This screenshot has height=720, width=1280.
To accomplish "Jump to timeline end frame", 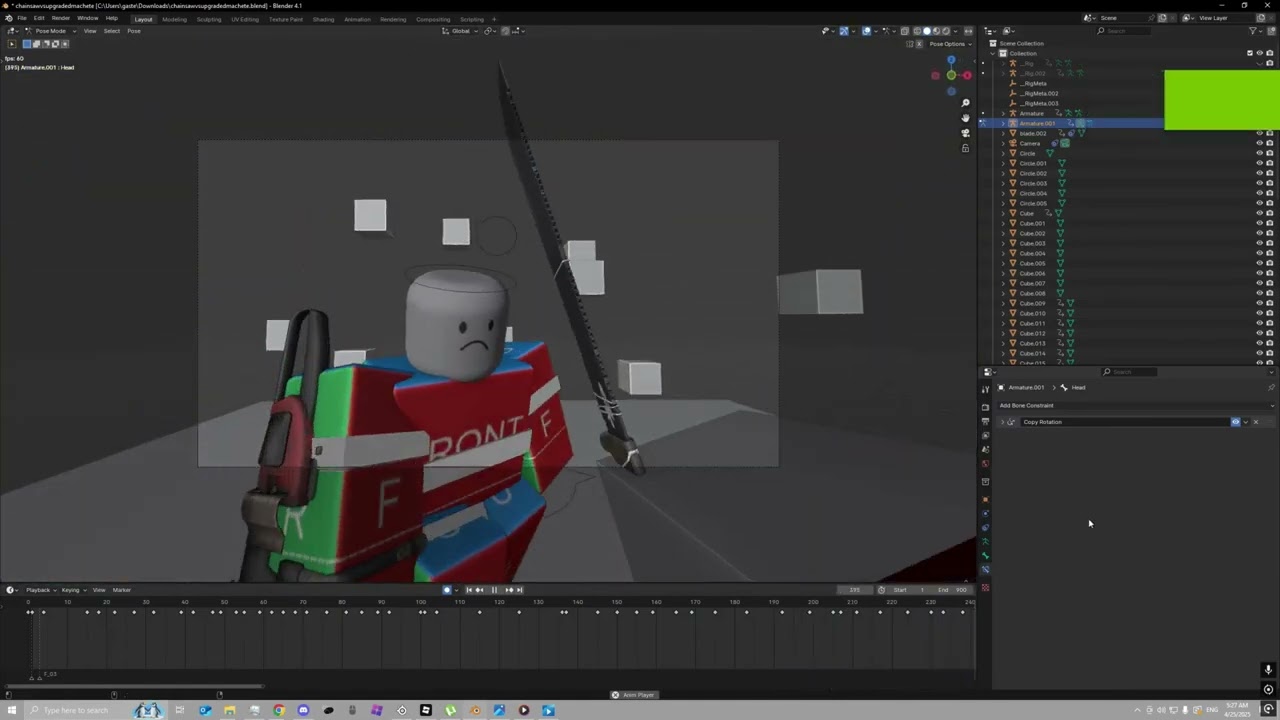I will pos(519,590).
